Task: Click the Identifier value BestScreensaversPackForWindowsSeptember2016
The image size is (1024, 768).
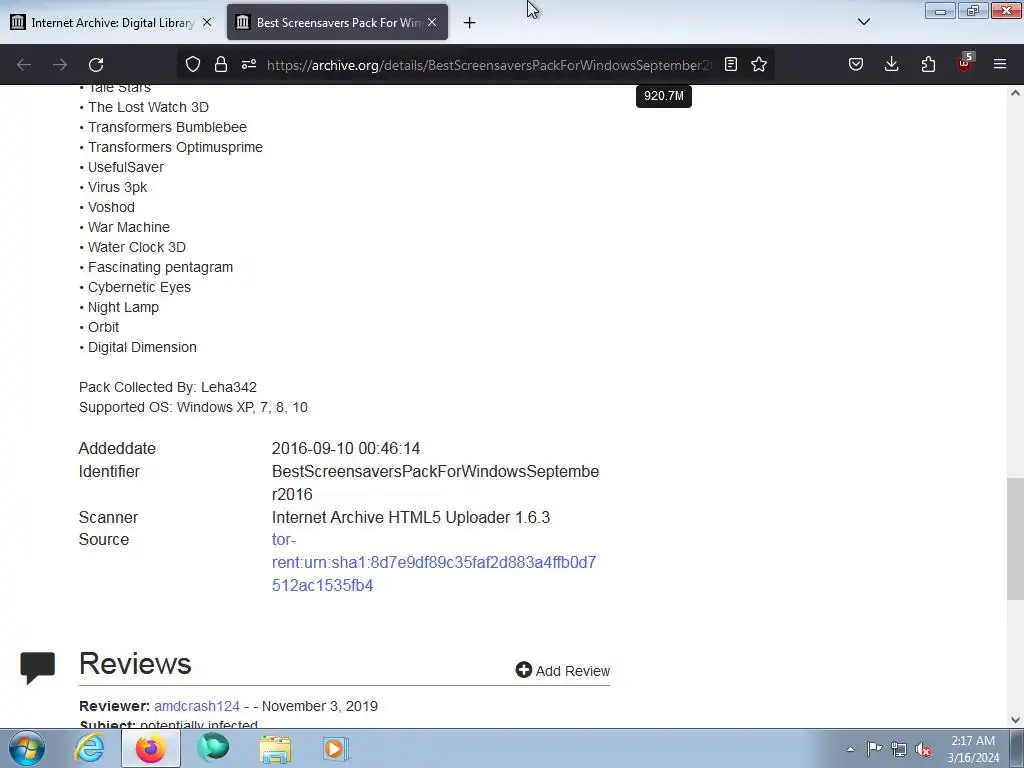Action: (x=435, y=483)
